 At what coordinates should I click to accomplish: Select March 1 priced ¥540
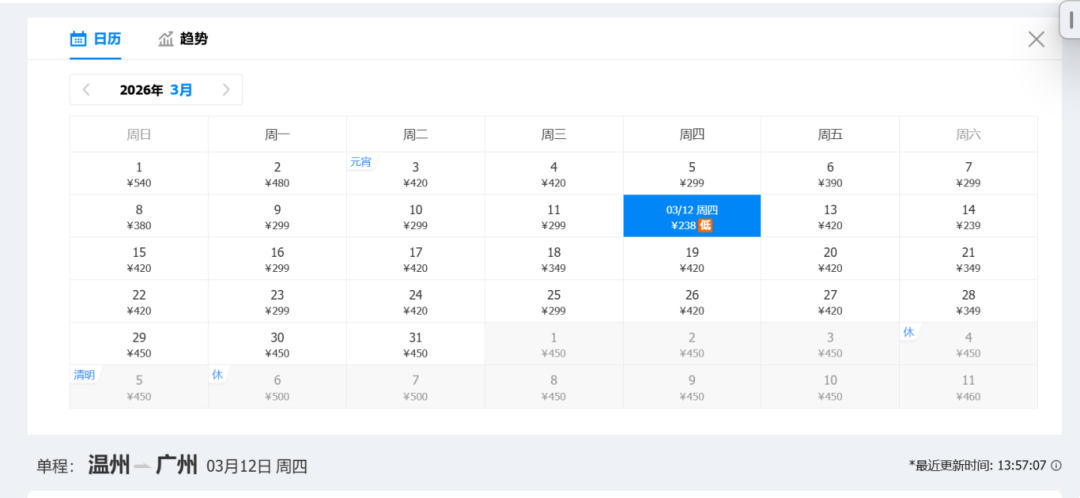click(x=139, y=174)
